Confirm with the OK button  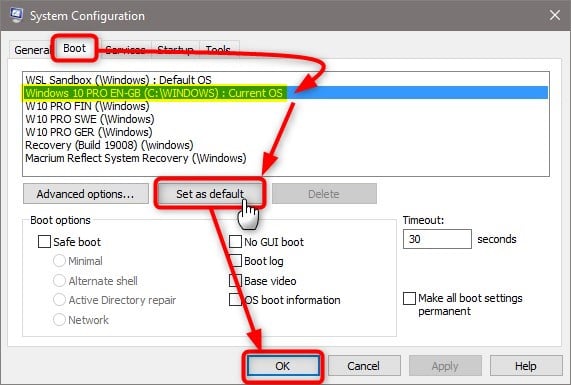tap(283, 366)
